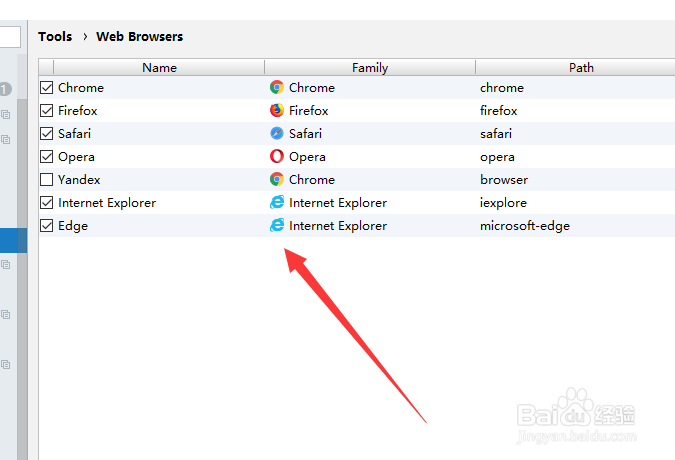Click the Safari compass icon

(x=277, y=133)
